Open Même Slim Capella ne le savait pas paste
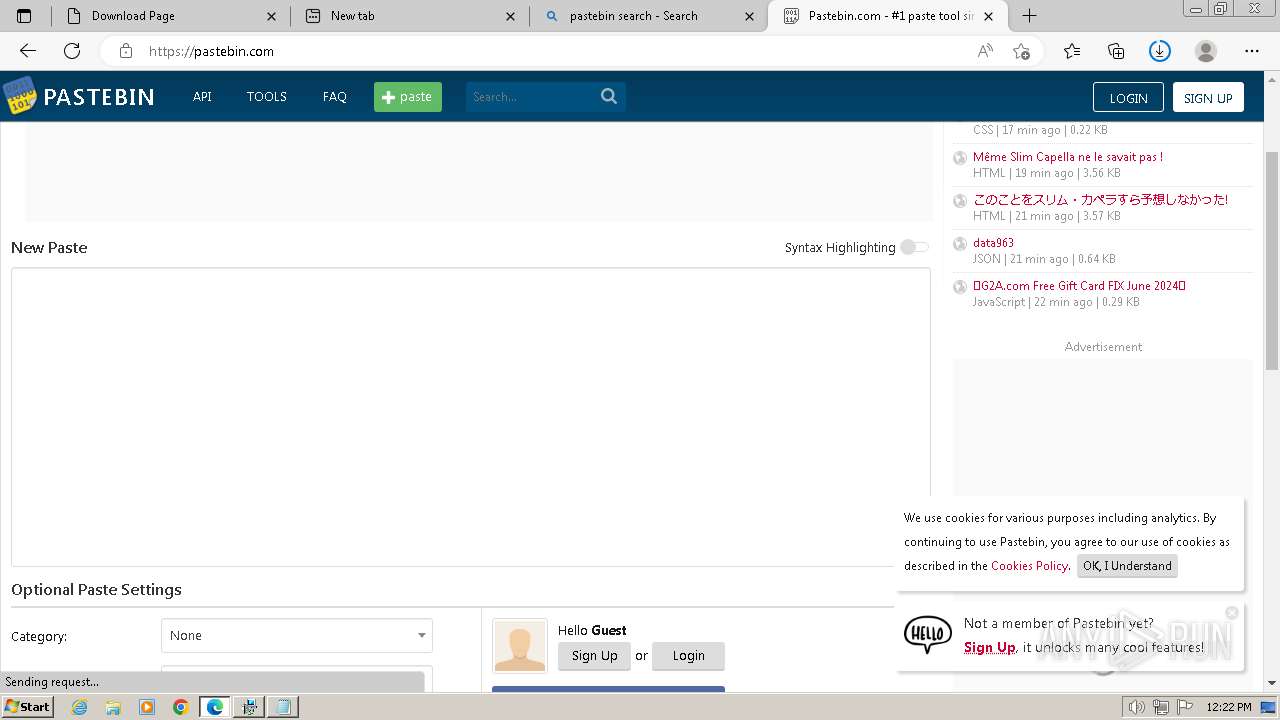1280x720 pixels. click(1068, 157)
